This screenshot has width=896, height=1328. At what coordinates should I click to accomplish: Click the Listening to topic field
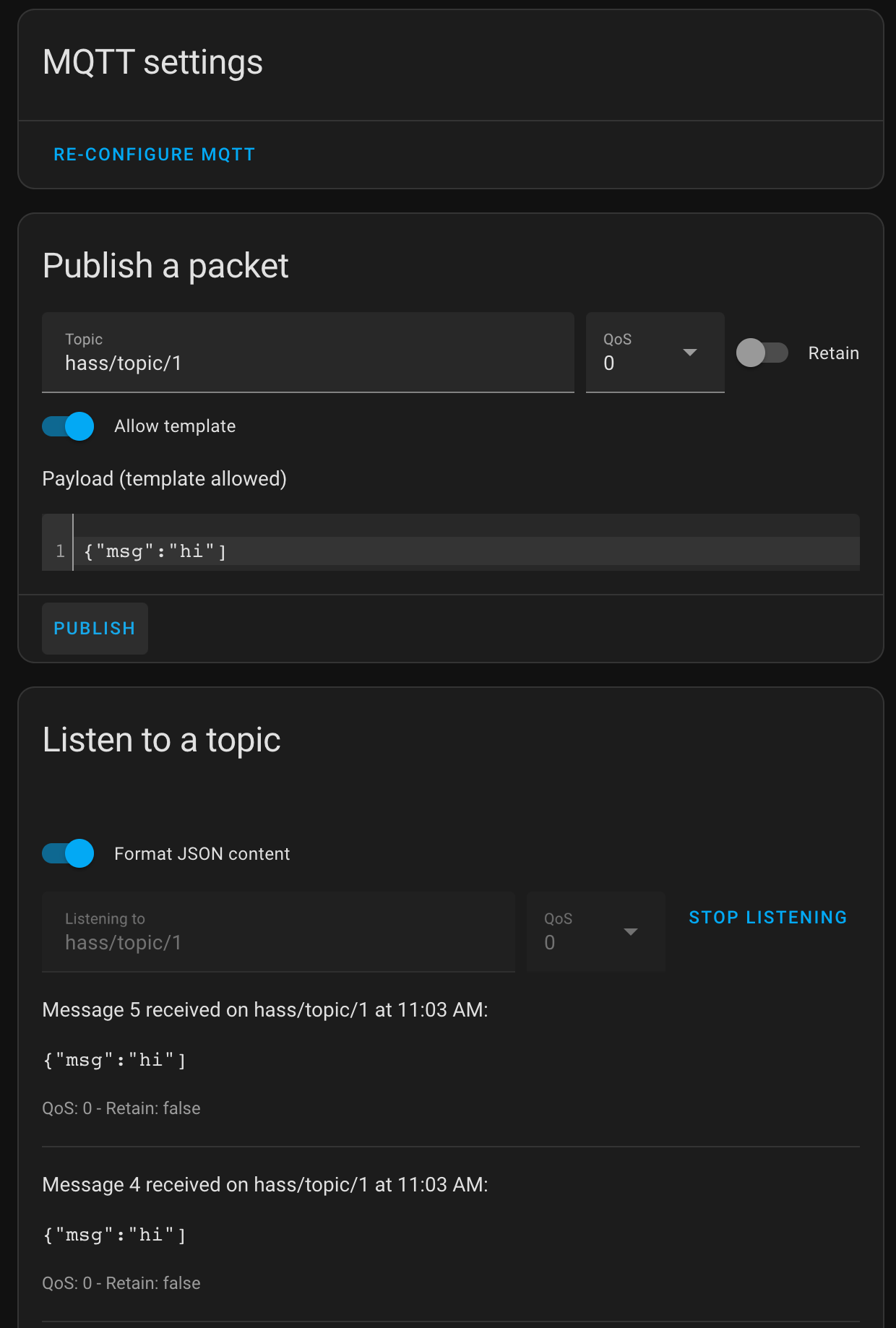tap(278, 942)
